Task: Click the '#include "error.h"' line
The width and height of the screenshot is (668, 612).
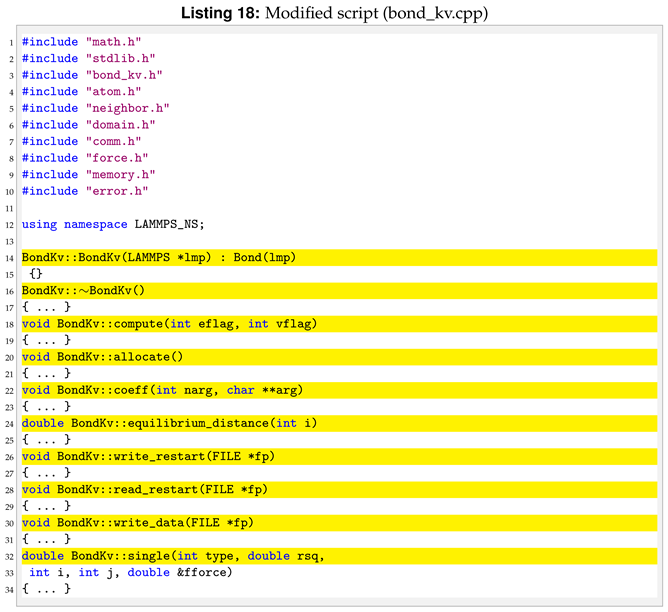Action: [x=85, y=191]
